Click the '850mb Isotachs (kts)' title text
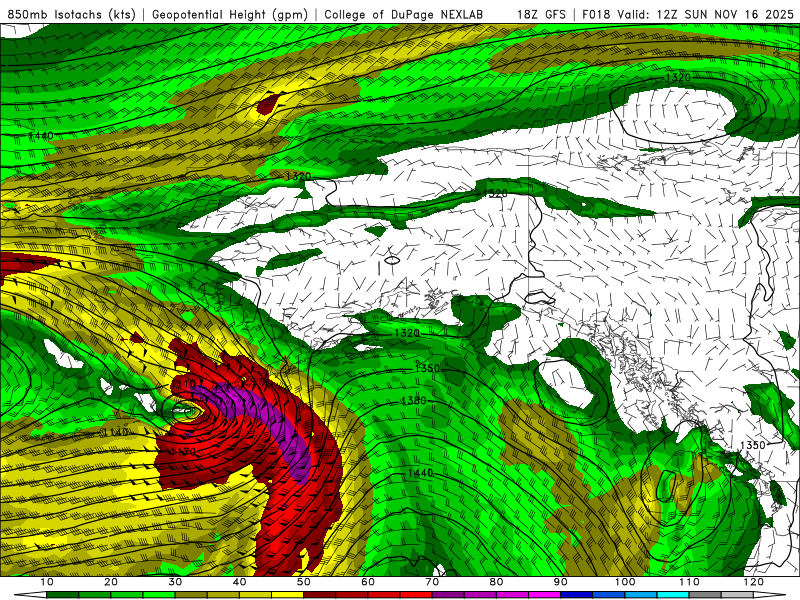Viewport: 800px width, 600px height. [71, 14]
